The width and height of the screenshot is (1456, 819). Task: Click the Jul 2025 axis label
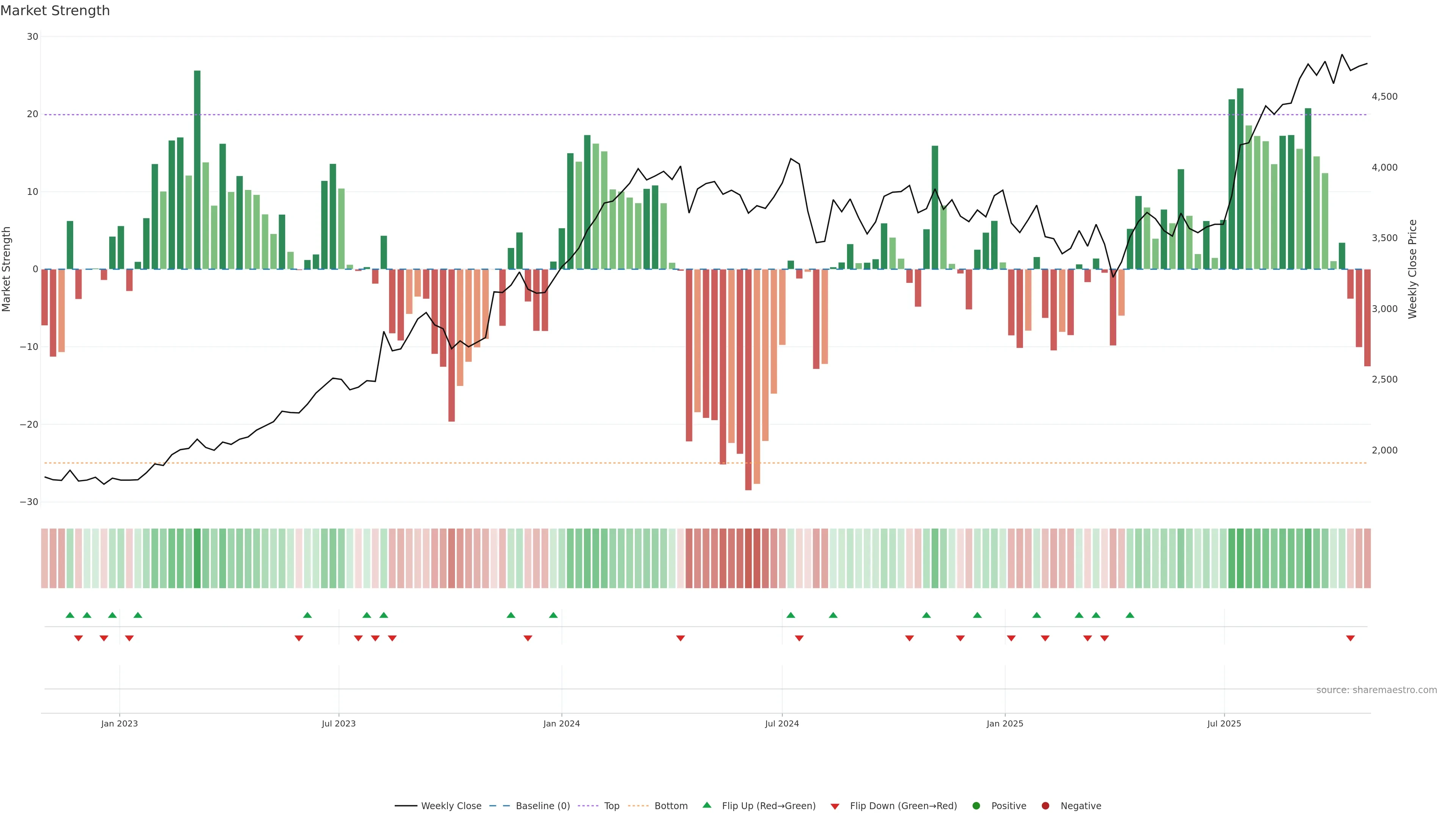coord(1224,723)
